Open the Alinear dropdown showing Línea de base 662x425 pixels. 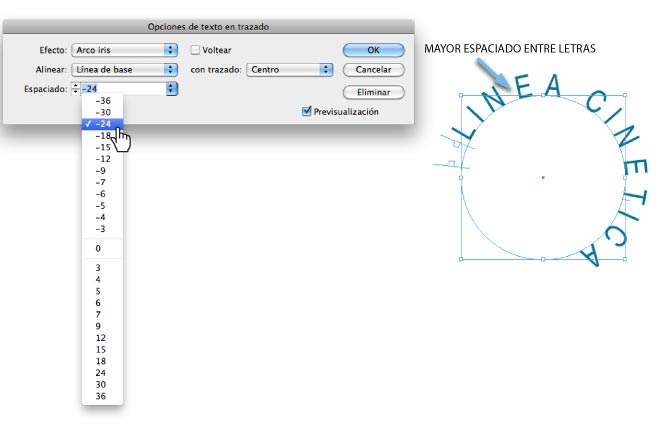(125, 70)
